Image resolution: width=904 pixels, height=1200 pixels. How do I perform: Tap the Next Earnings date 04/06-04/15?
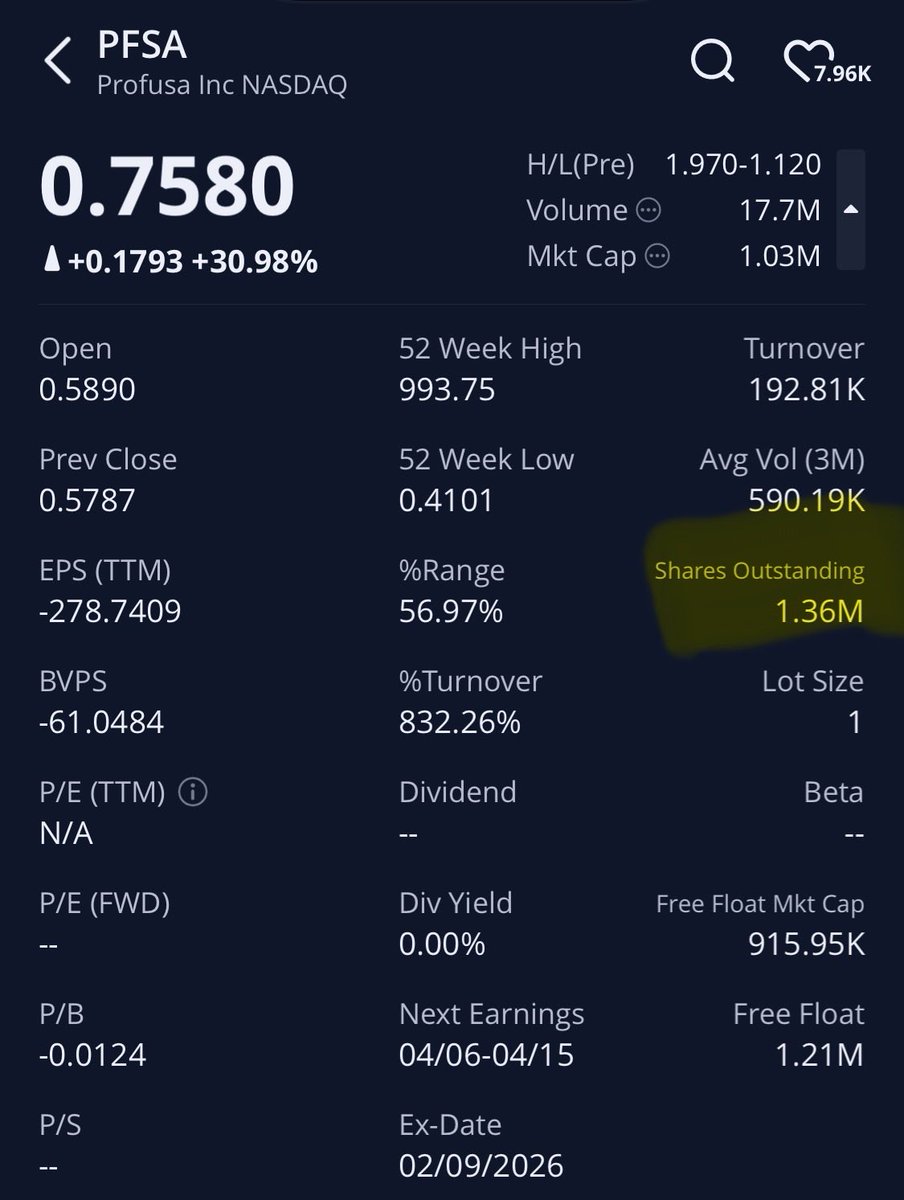point(487,1054)
